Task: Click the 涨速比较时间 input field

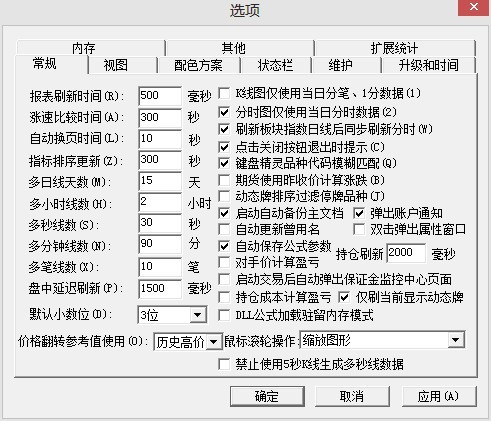Action: pos(160,118)
